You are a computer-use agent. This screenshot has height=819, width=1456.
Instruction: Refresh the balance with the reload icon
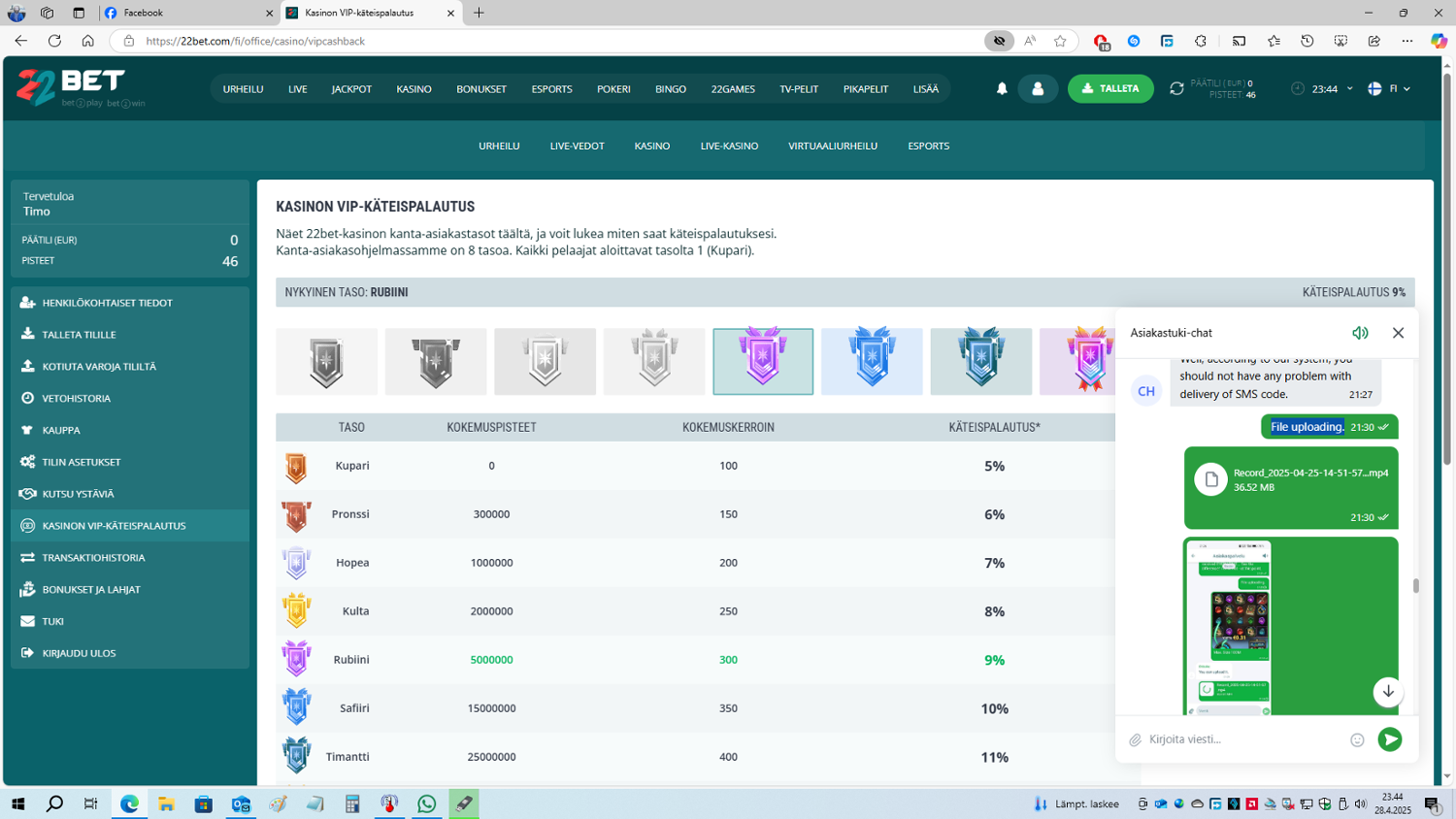pyautogui.click(x=1176, y=88)
